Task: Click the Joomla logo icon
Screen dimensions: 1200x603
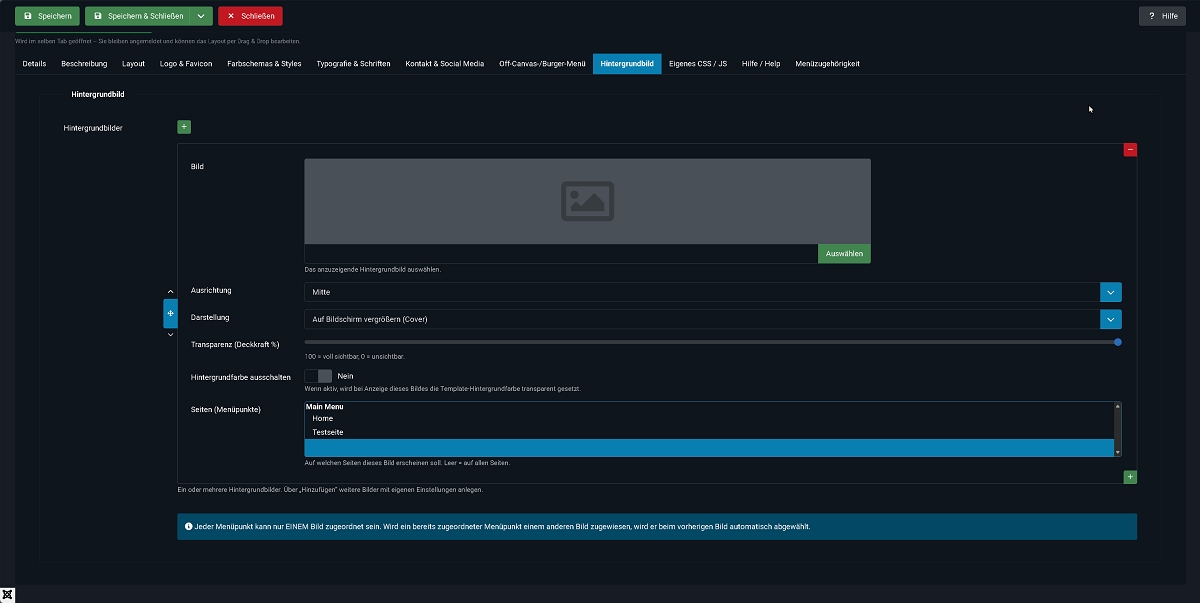Action: pos(8,594)
